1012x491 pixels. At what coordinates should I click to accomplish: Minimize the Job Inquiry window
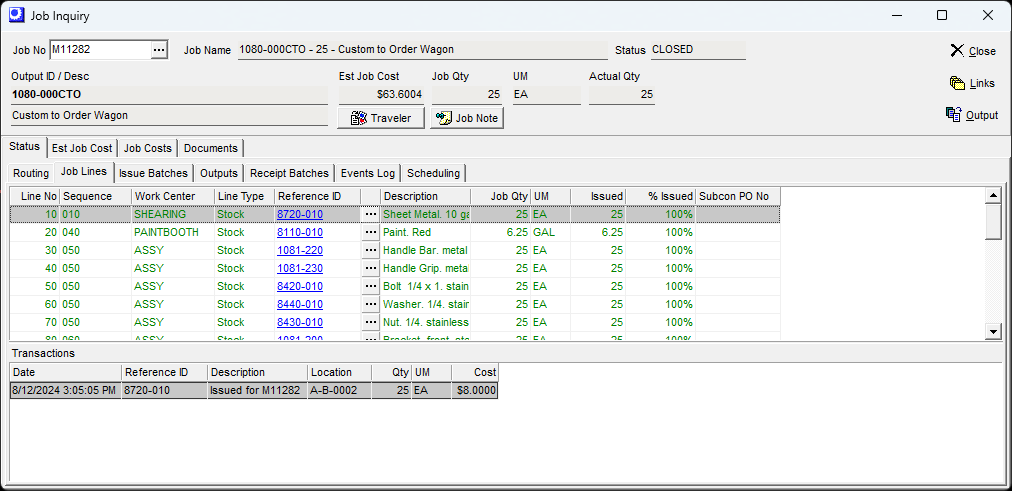[896, 15]
